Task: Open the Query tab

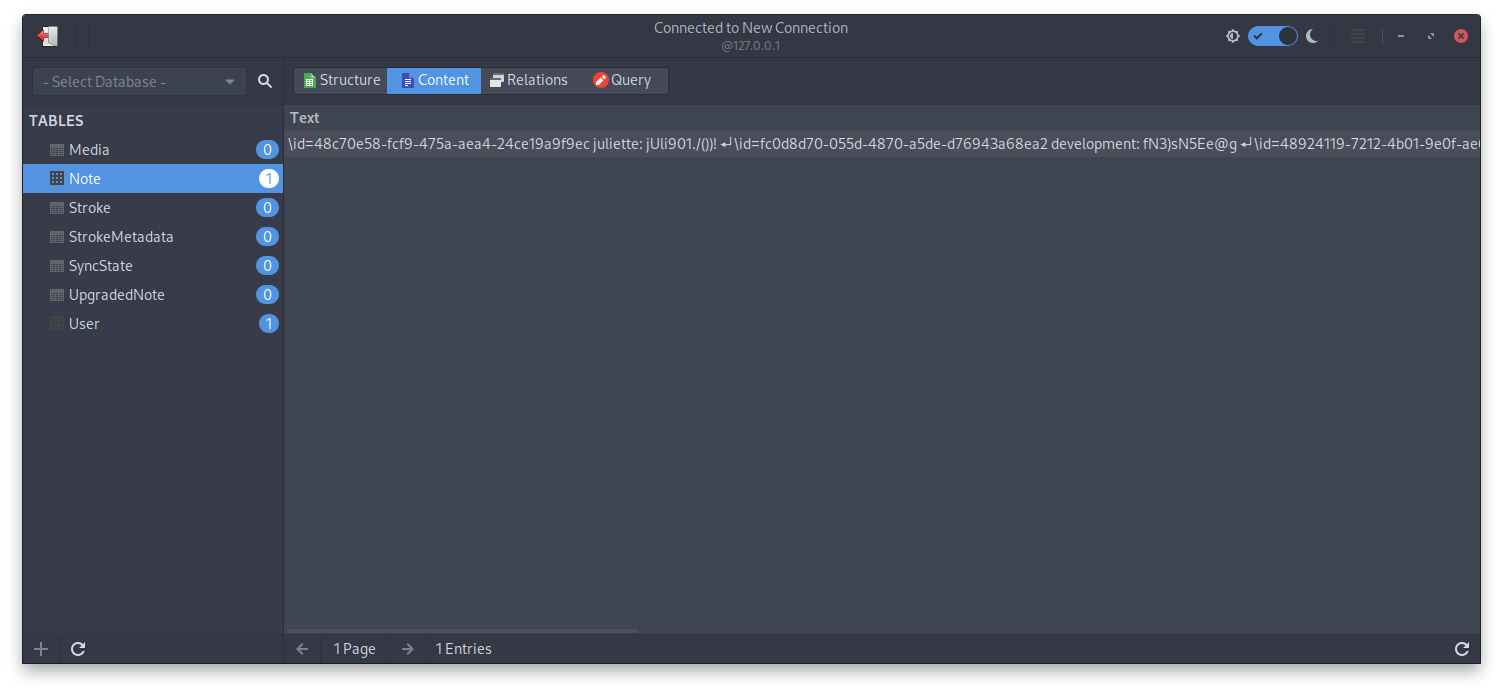Action: (622, 81)
